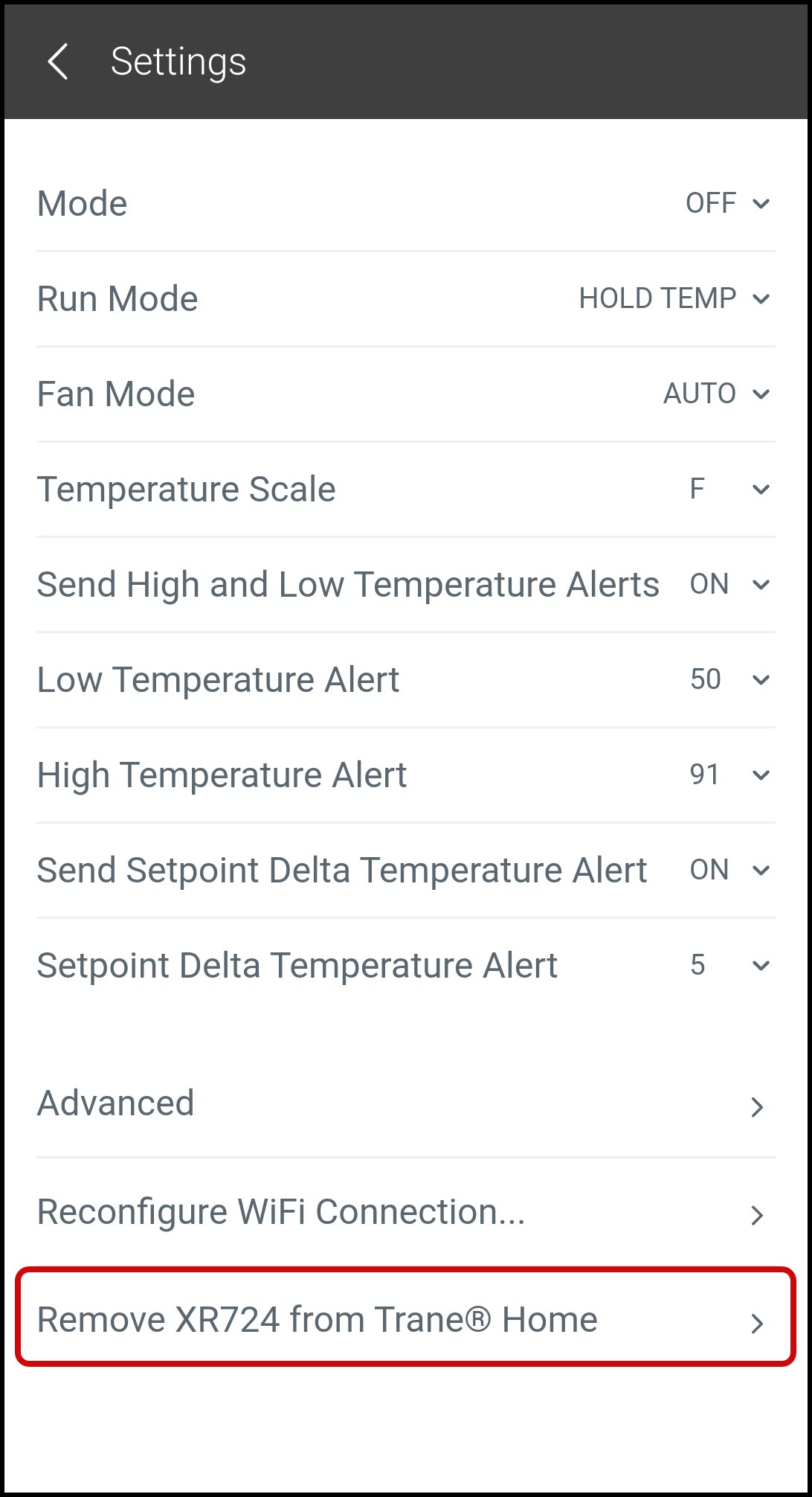Image resolution: width=812 pixels, height=1497 pixels.
Task: Tap Remove XR724 from Trane Home
Action: [x=318, y=1320]
